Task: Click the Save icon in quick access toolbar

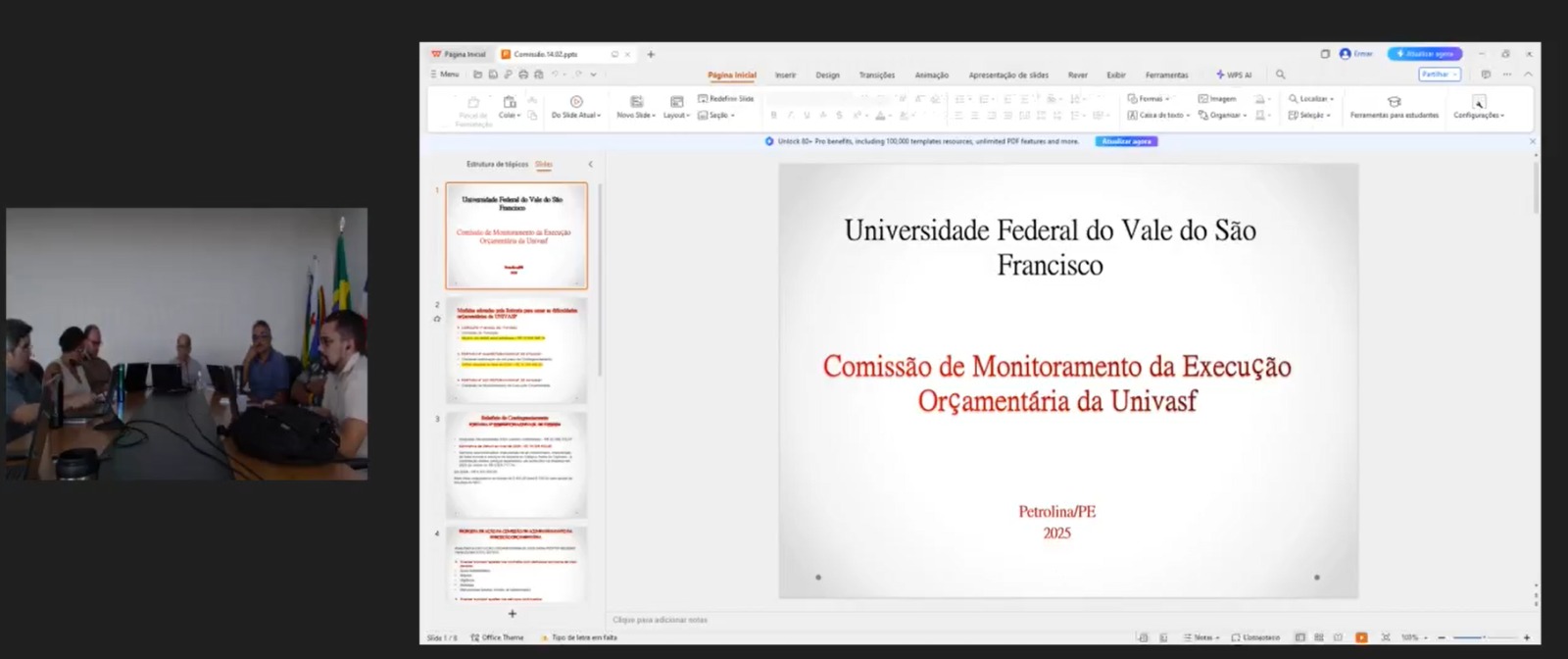Action: pos(493,75)
